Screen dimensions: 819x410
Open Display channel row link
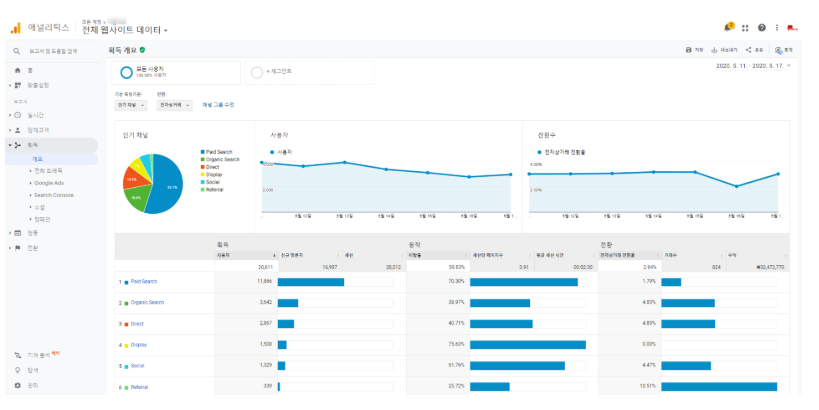pos(138,345)
